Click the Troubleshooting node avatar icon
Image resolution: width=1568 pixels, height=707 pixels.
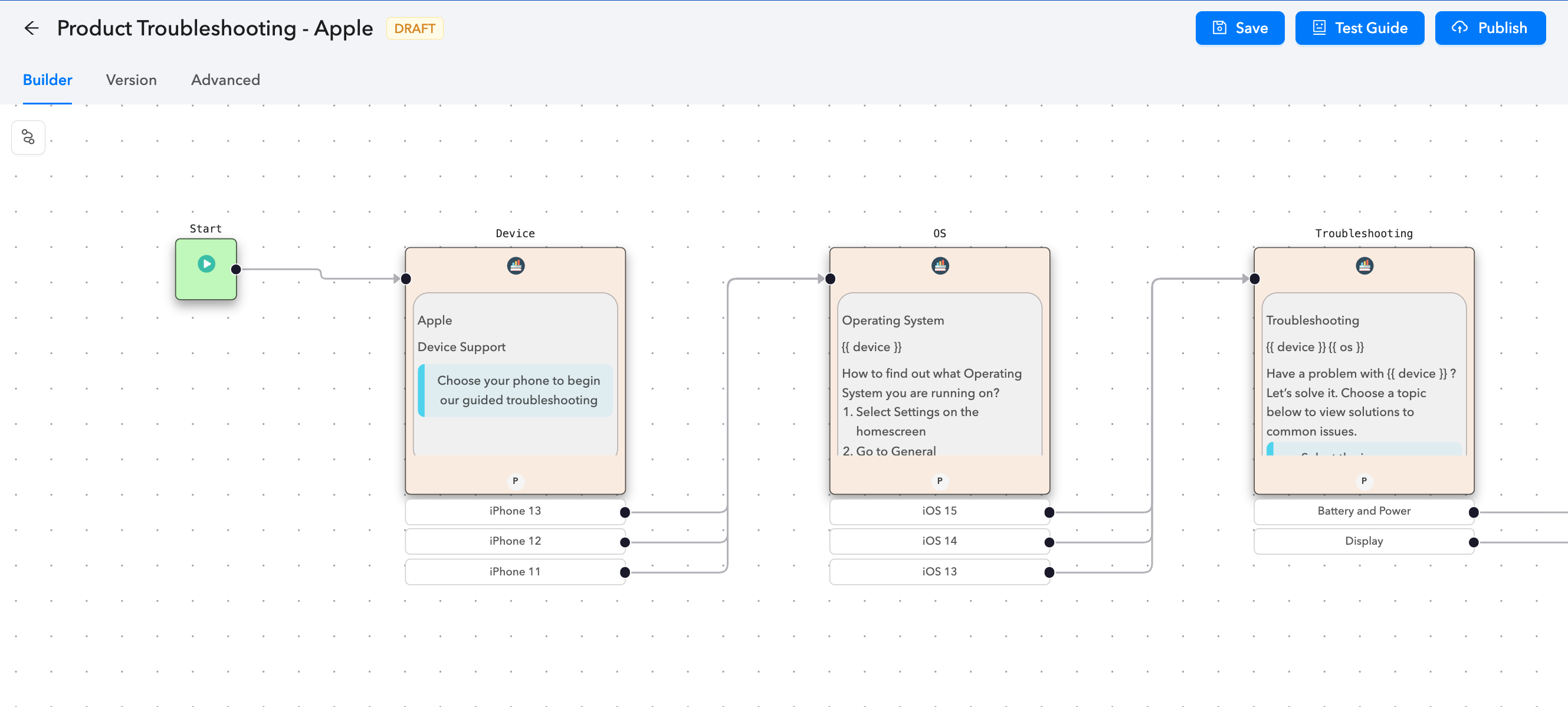point(1364,266)
